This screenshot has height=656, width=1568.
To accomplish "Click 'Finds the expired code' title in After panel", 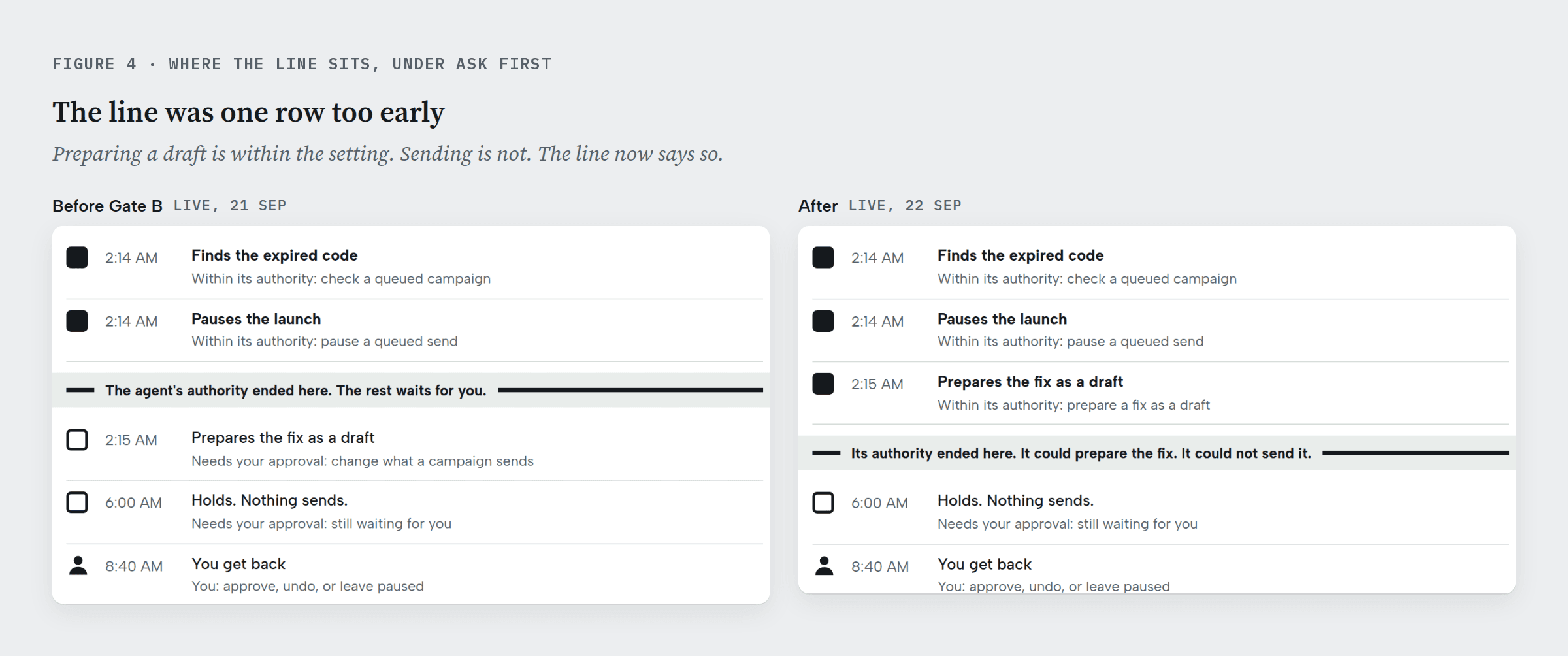I will [x=1021, y=255].
